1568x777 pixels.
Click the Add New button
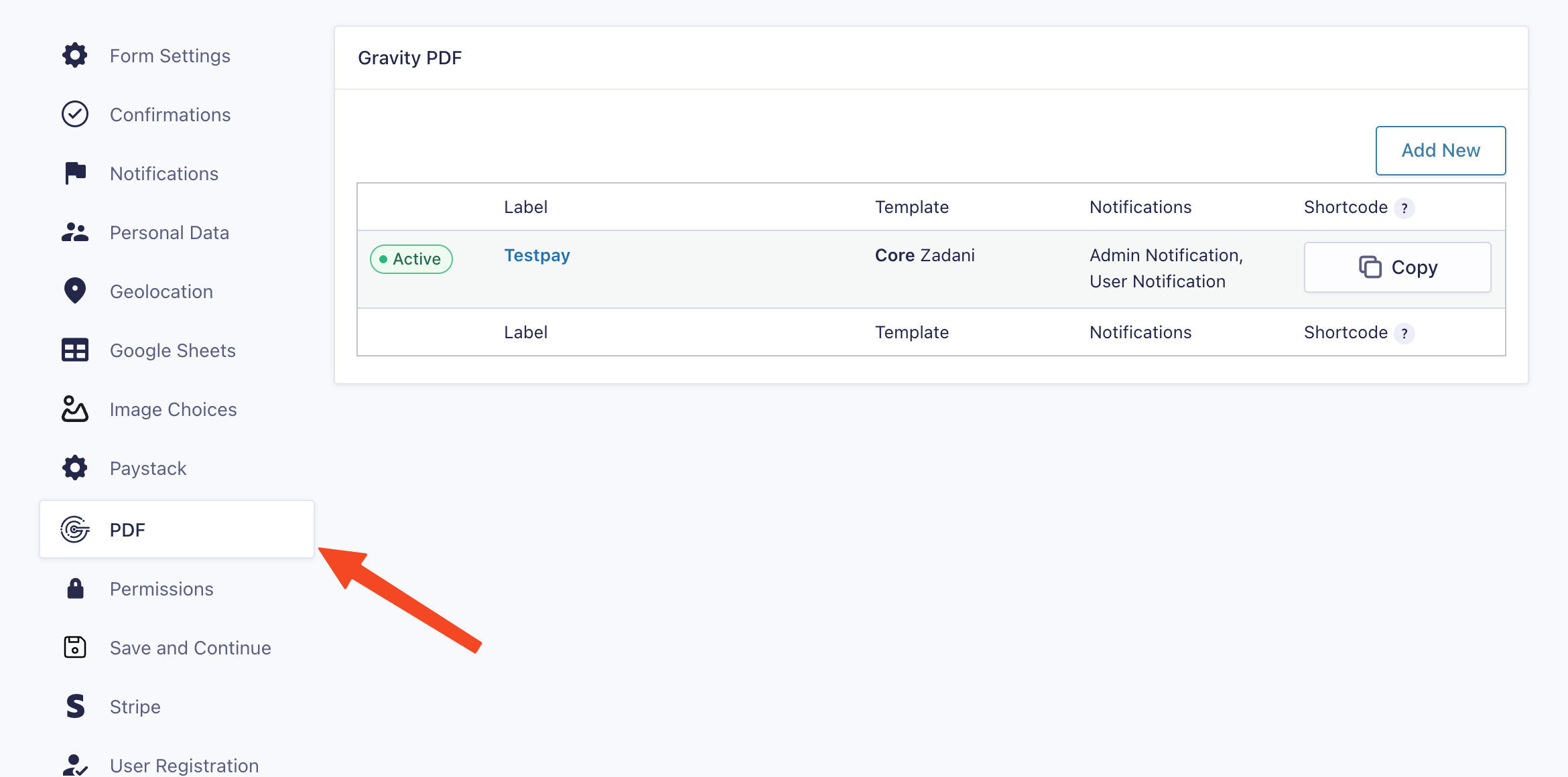1441,151
